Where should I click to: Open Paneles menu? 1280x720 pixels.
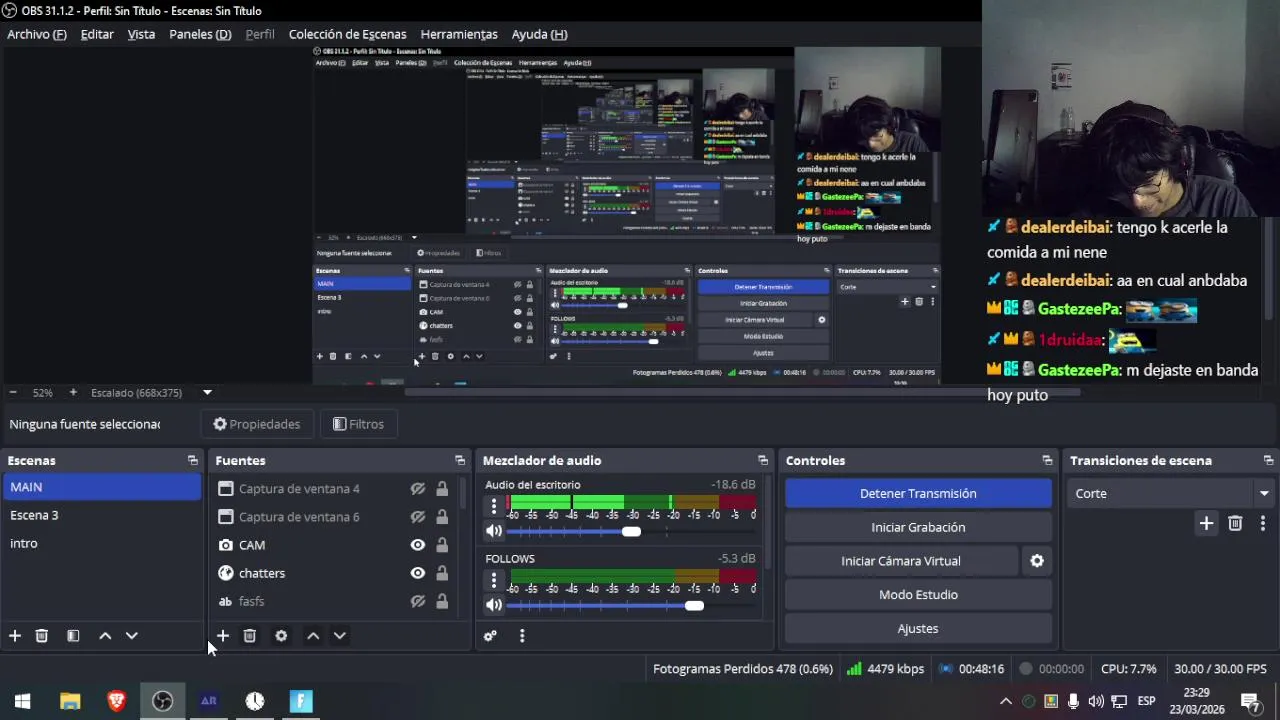200,34
